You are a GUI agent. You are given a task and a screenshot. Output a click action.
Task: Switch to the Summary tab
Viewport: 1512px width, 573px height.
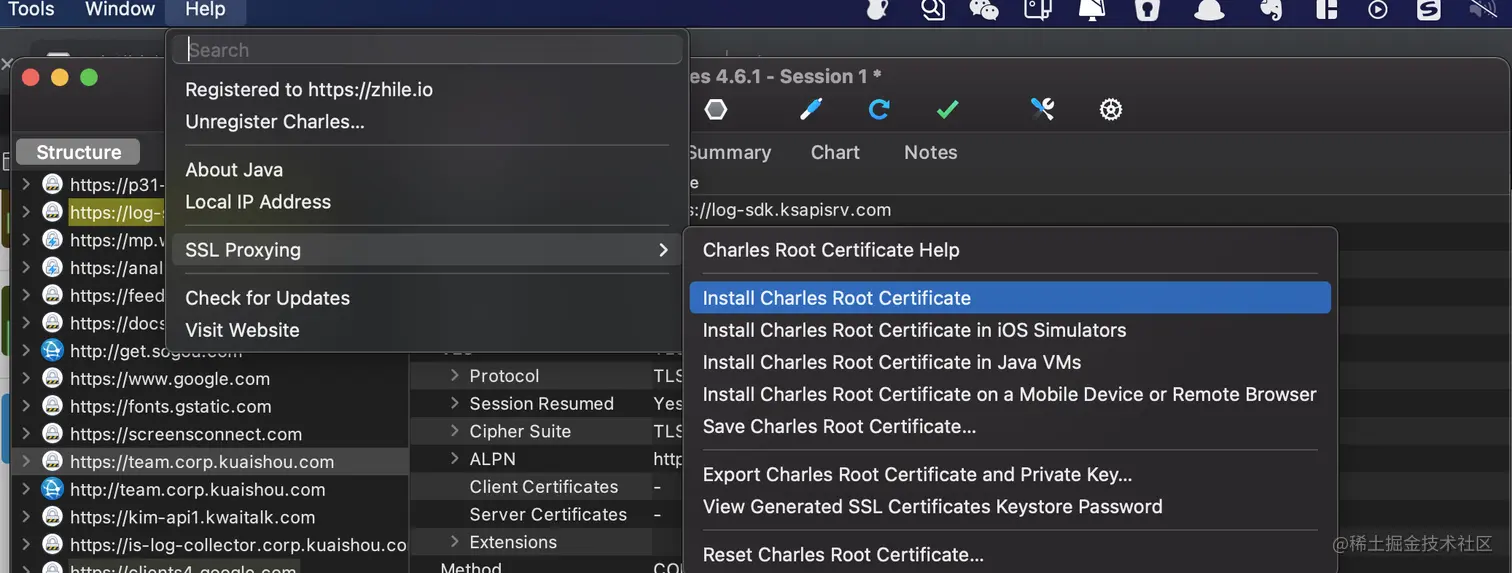[728, 152]
